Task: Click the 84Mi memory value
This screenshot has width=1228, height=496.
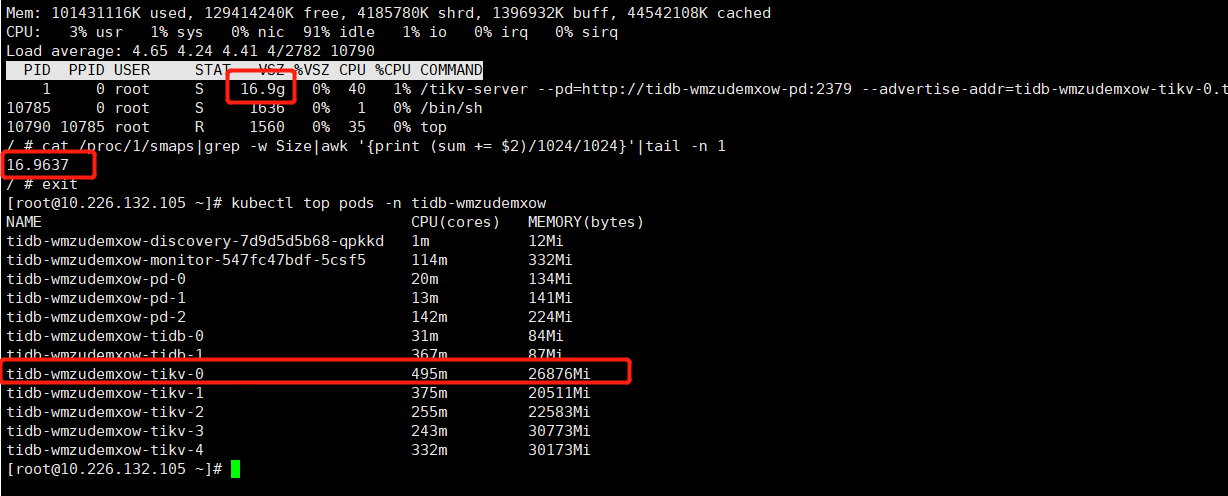Action: pos(546,336)
